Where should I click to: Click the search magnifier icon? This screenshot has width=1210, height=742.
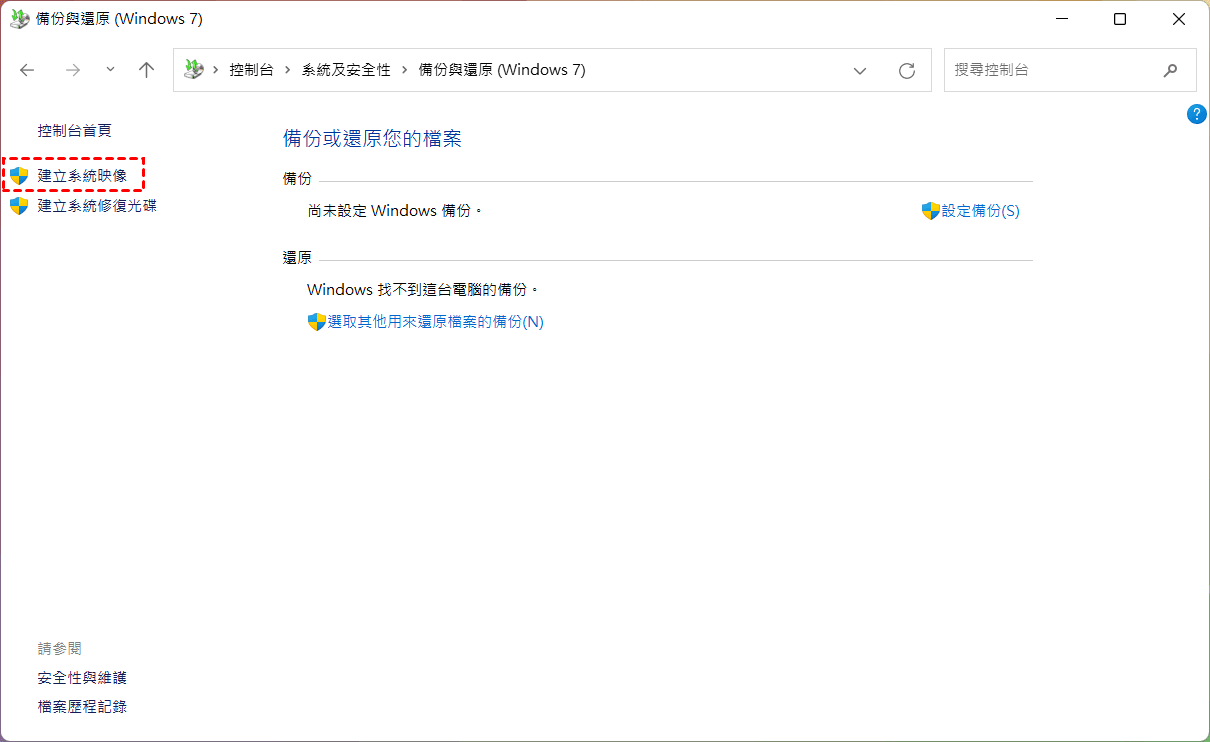tap(1170, 71)
